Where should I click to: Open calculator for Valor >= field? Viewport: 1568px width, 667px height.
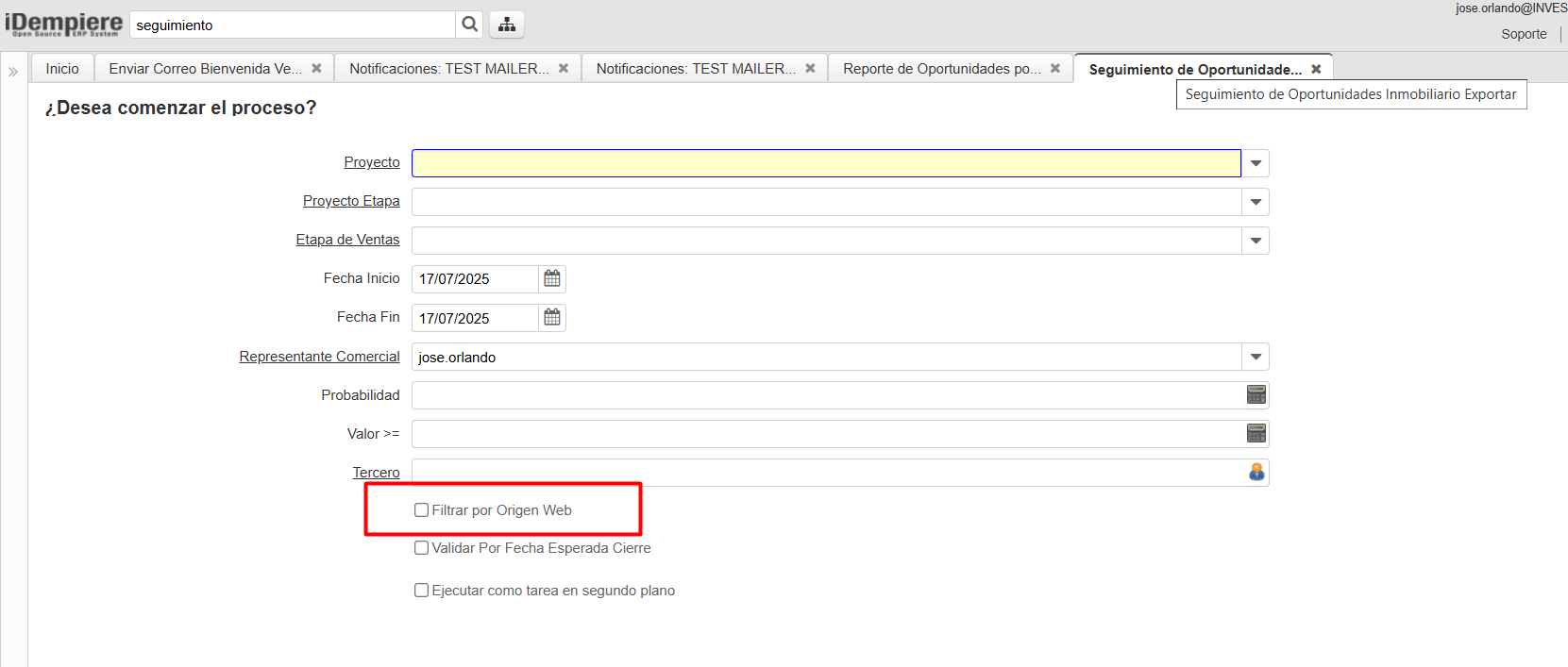tap(1256, 434)
